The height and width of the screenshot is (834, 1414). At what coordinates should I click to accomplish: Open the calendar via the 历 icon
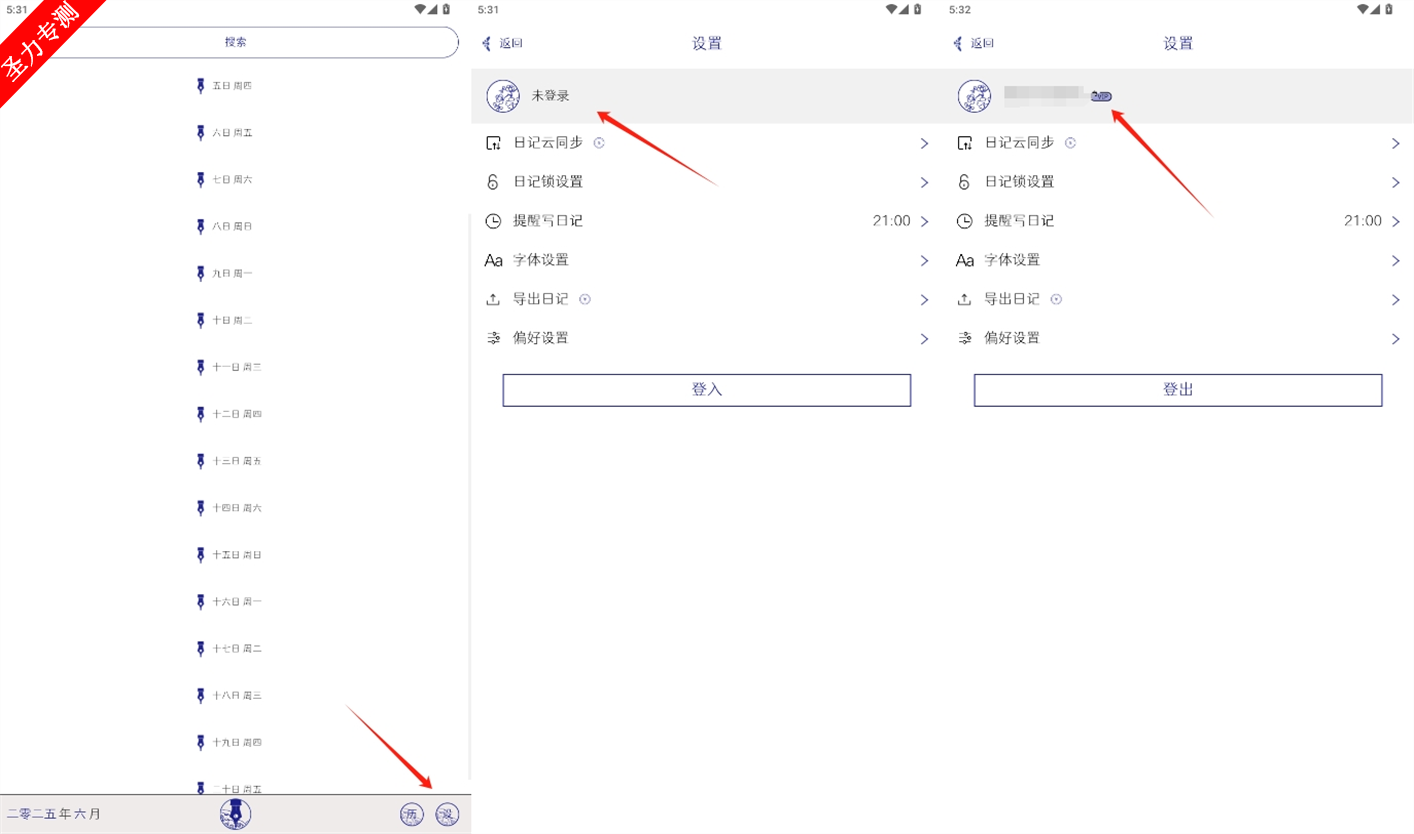[x=412, y=814]
